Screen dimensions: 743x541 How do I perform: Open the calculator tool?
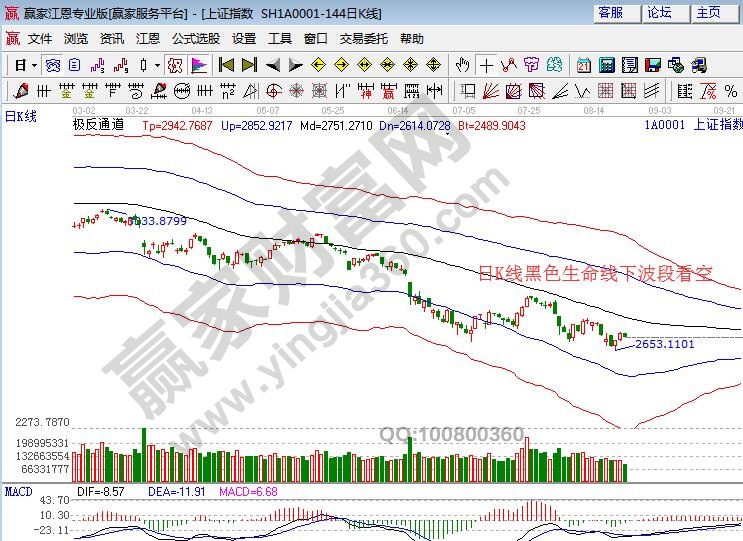[x=607, y=65]
